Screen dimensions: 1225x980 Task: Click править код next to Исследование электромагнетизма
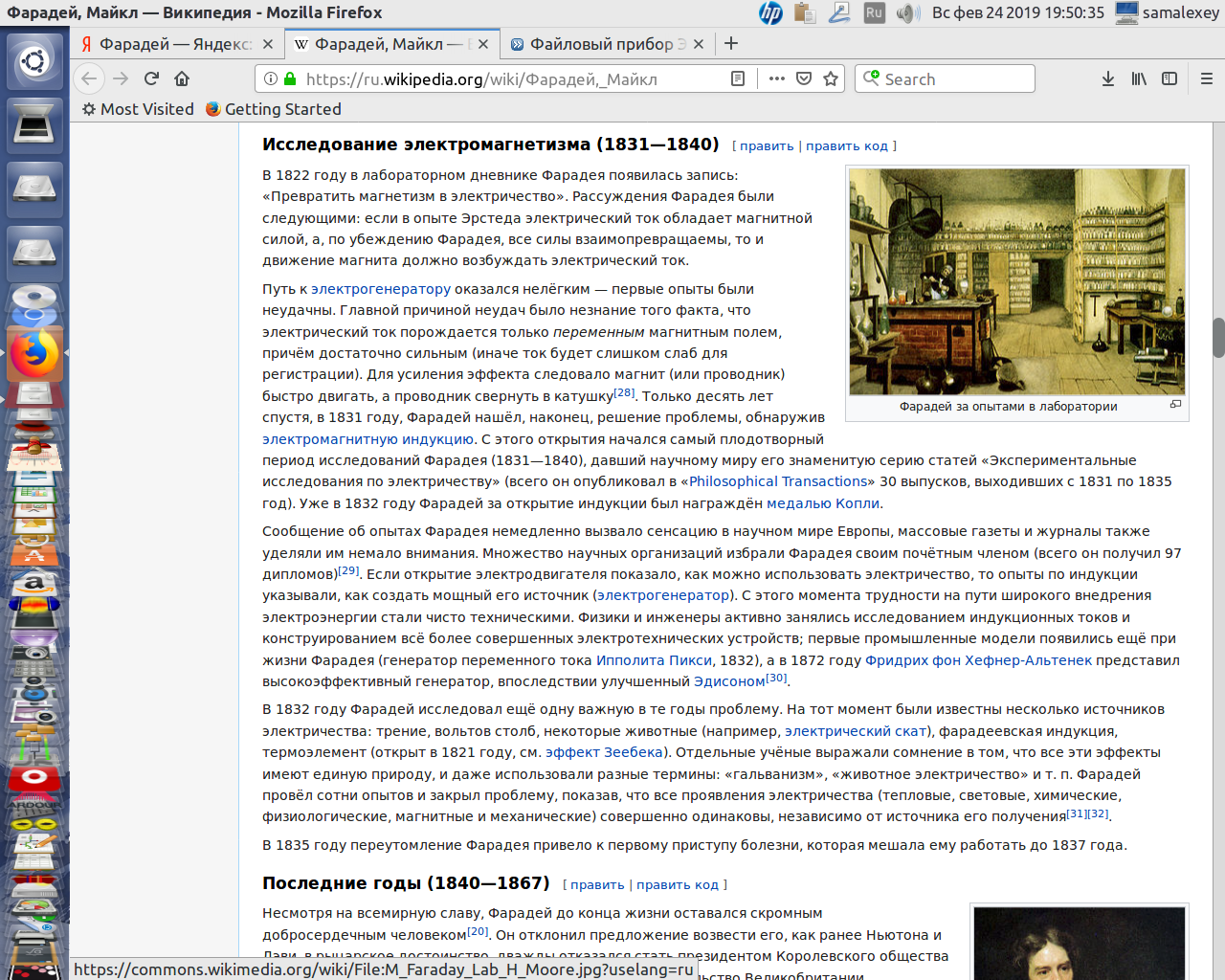tap(847, 146)
